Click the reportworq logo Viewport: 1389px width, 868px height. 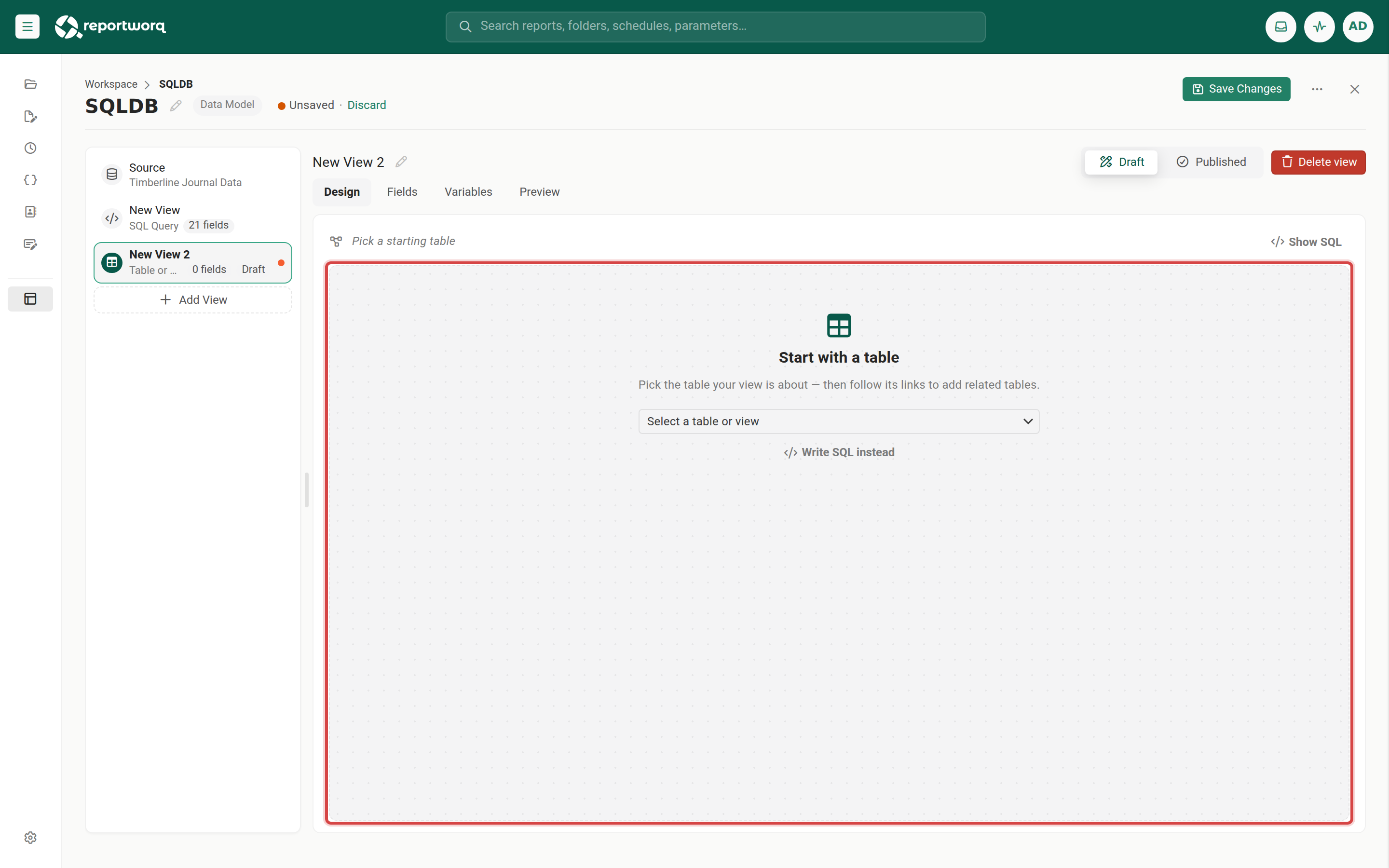[x=110, y=27]
